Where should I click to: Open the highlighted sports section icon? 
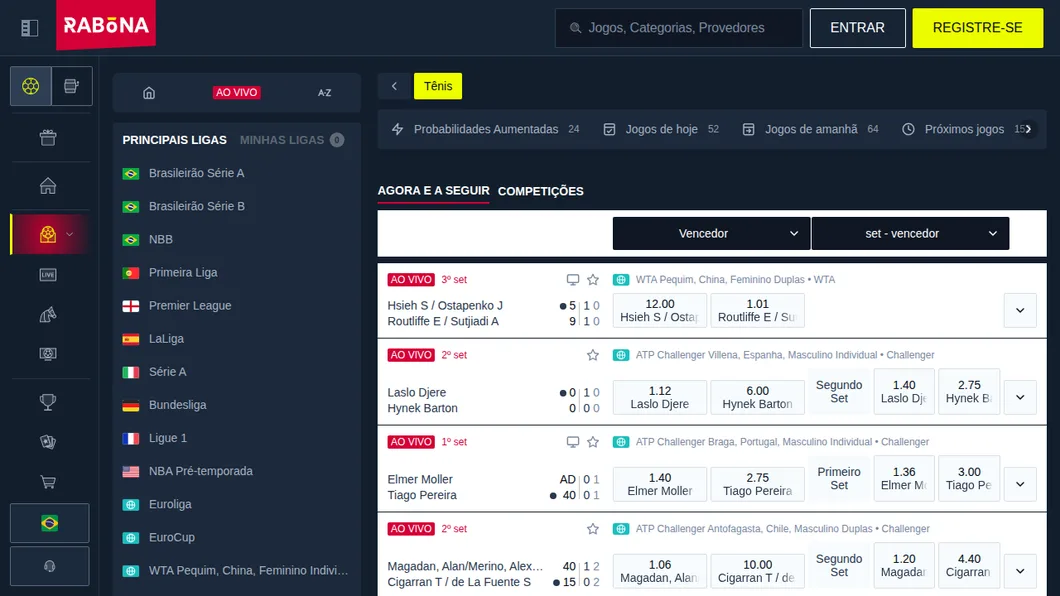[48, 234]
